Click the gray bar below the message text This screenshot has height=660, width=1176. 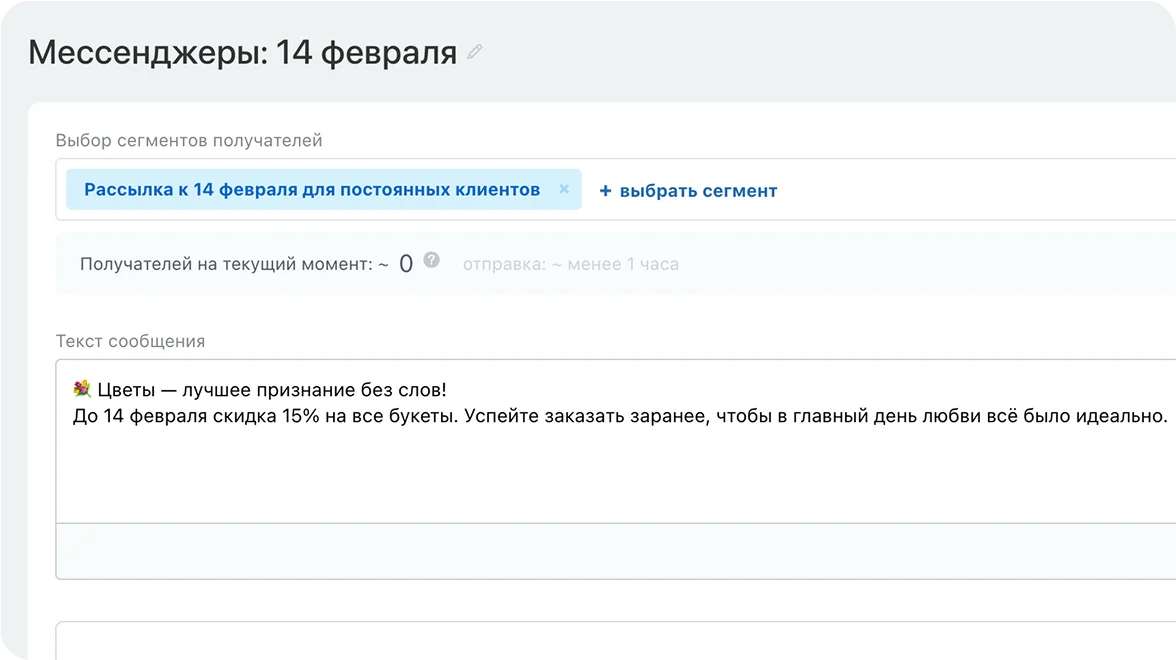616,551
